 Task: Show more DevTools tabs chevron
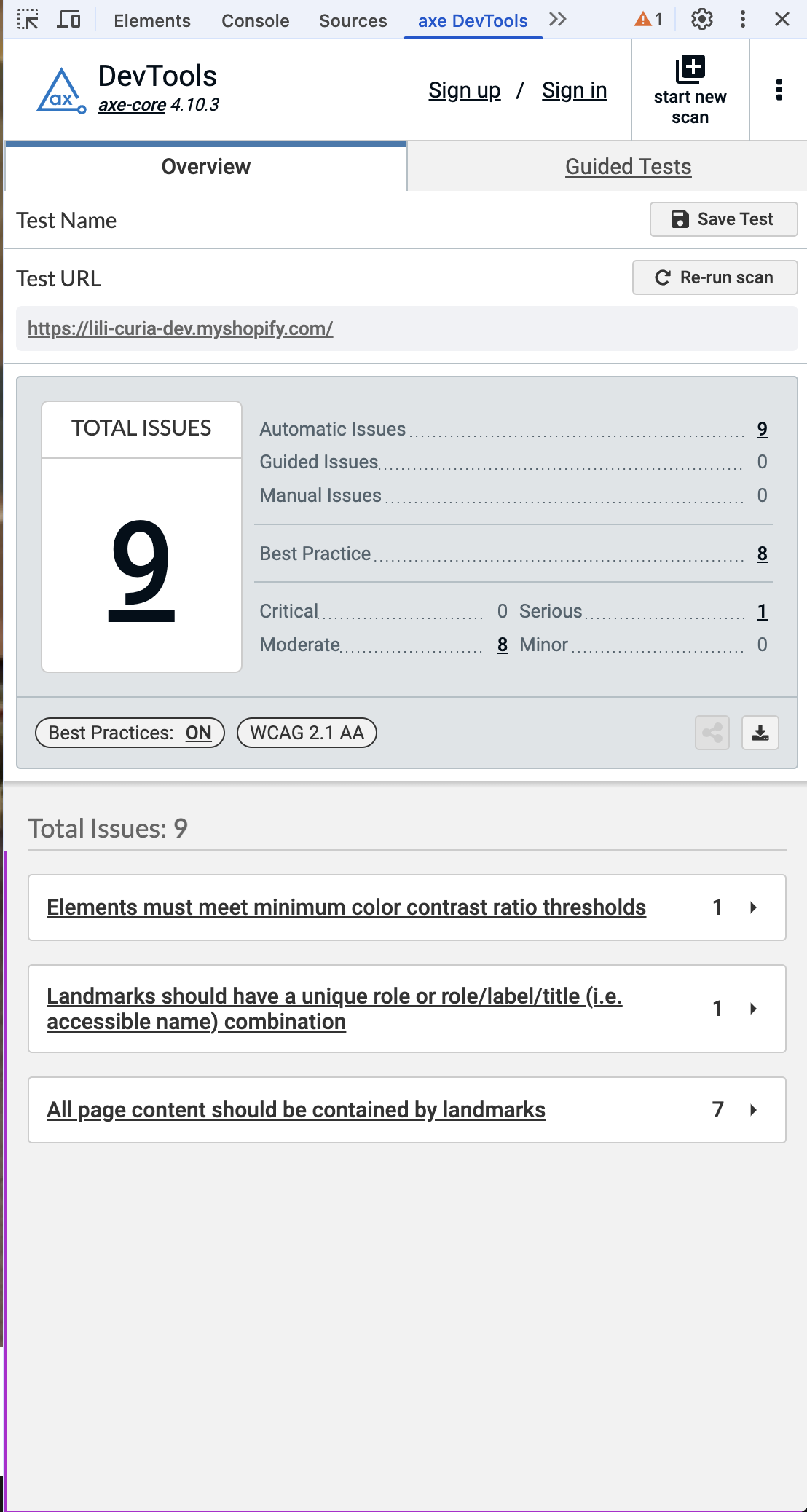[x=558, y=20]
